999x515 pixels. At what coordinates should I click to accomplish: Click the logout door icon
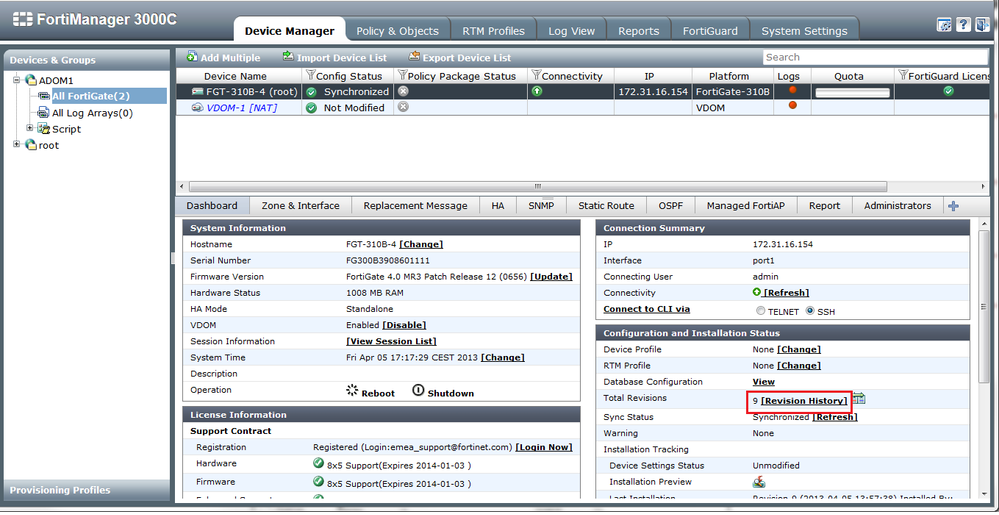pyautogui.click(x=981, y=25)
